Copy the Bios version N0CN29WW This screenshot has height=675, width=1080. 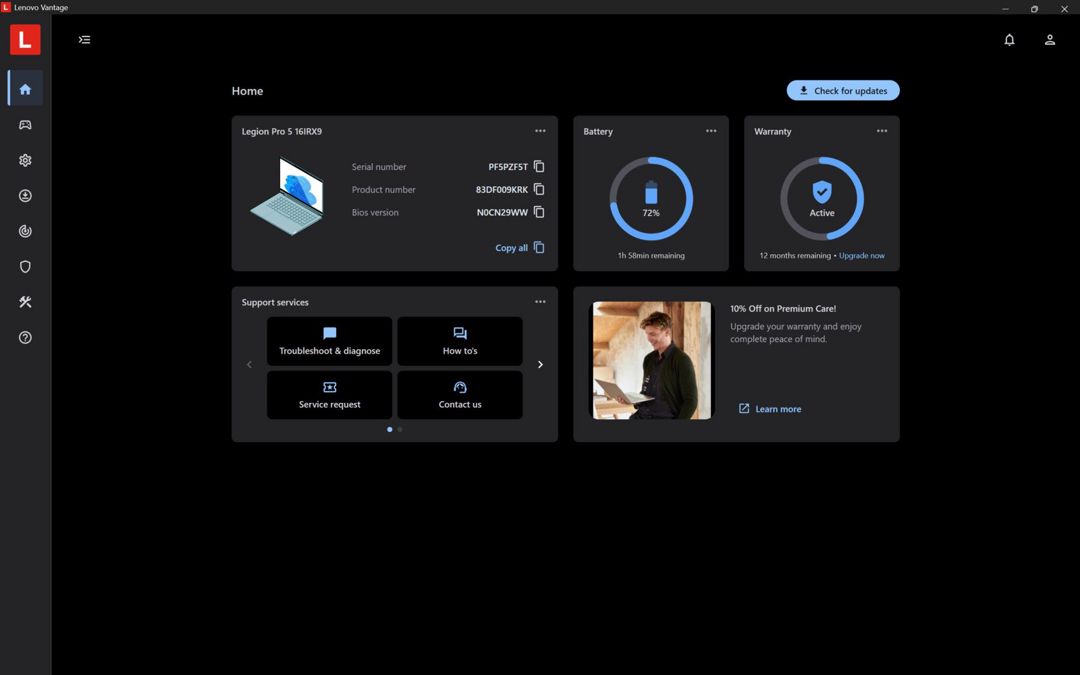pyautogui.click(x=539, y=212)
